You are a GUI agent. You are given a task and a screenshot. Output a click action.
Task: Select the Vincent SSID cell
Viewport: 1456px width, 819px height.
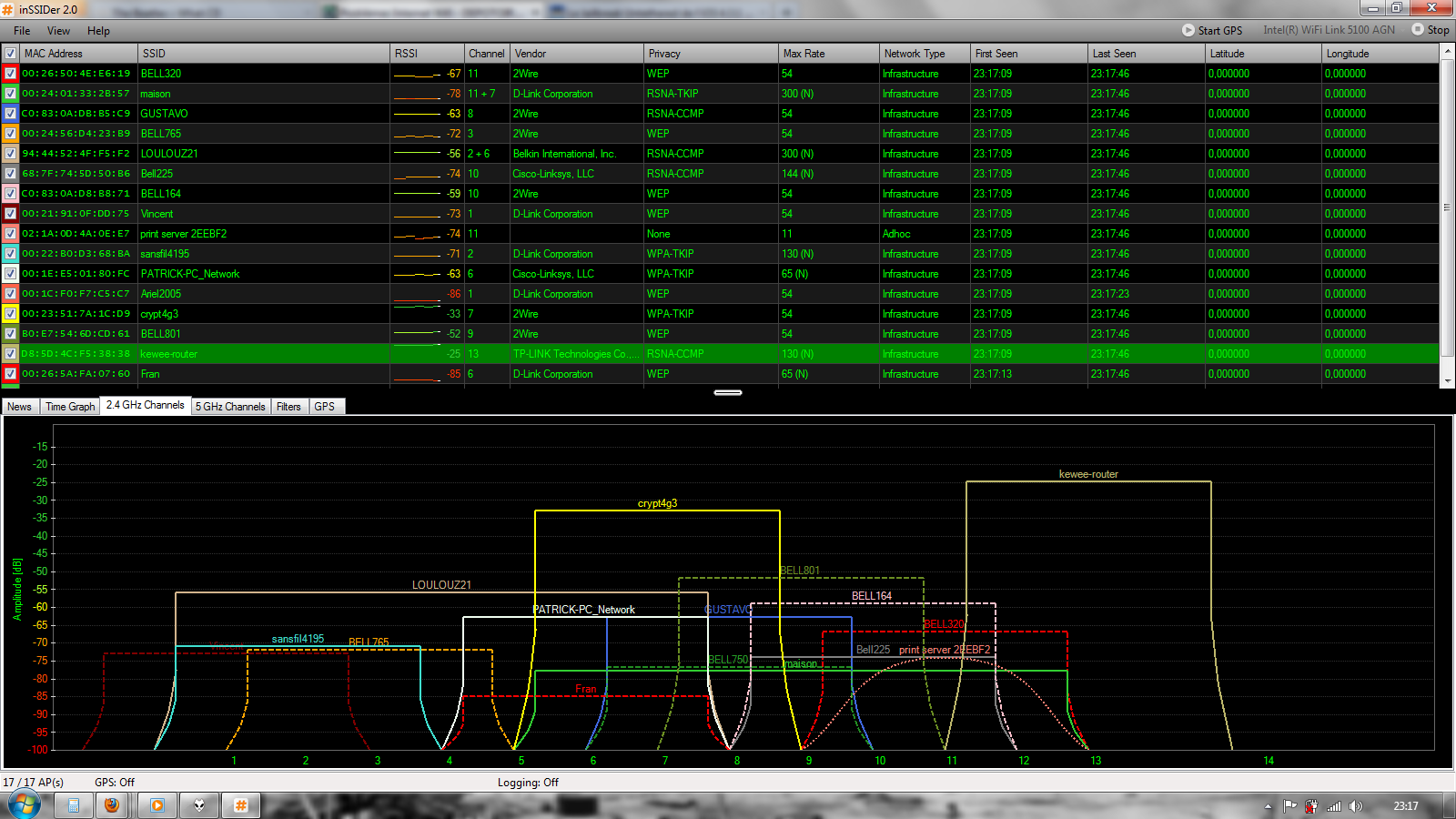click(x=264, y=214)
